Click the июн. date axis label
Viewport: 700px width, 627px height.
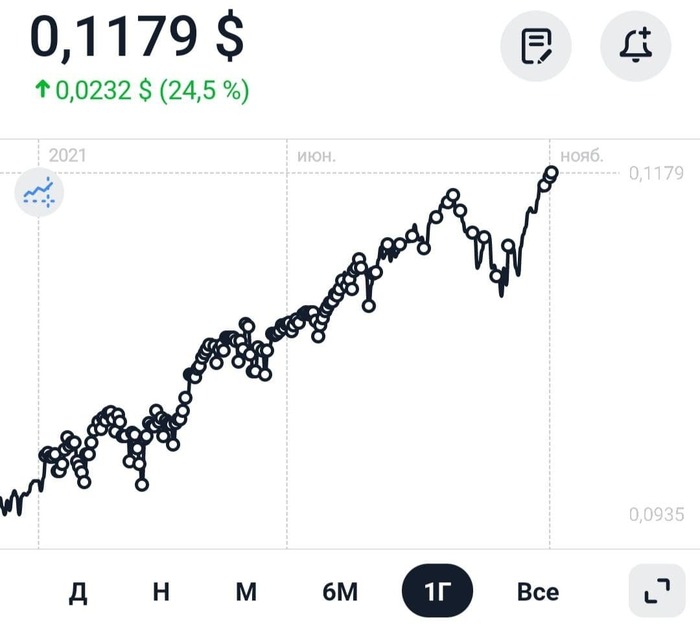(317, 156)
